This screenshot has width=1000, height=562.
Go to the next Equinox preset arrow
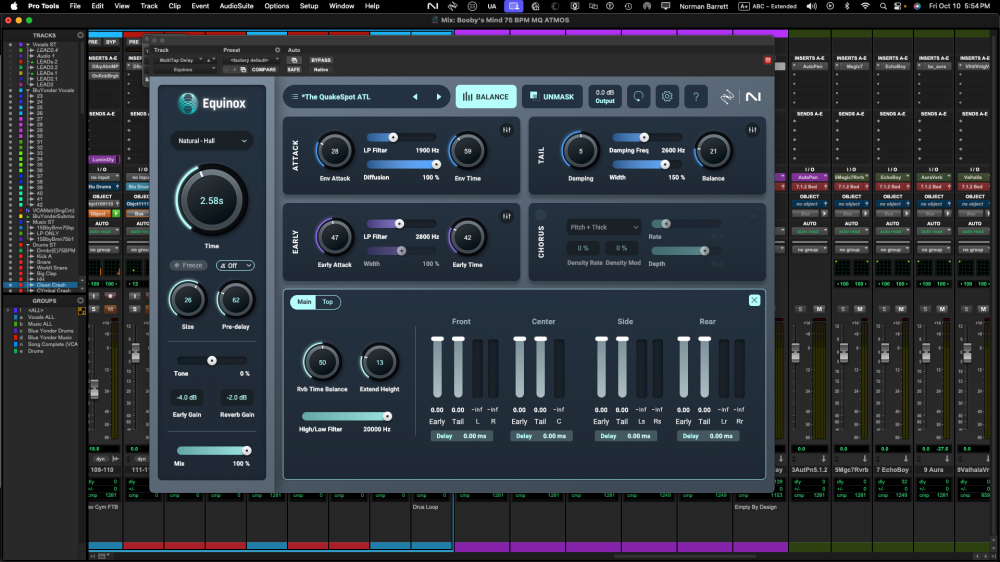coord(439,97)
